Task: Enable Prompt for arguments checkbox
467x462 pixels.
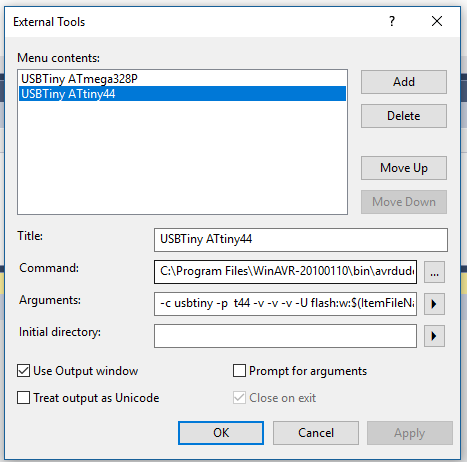Action: pyautogui.click(x=239, y=371)
